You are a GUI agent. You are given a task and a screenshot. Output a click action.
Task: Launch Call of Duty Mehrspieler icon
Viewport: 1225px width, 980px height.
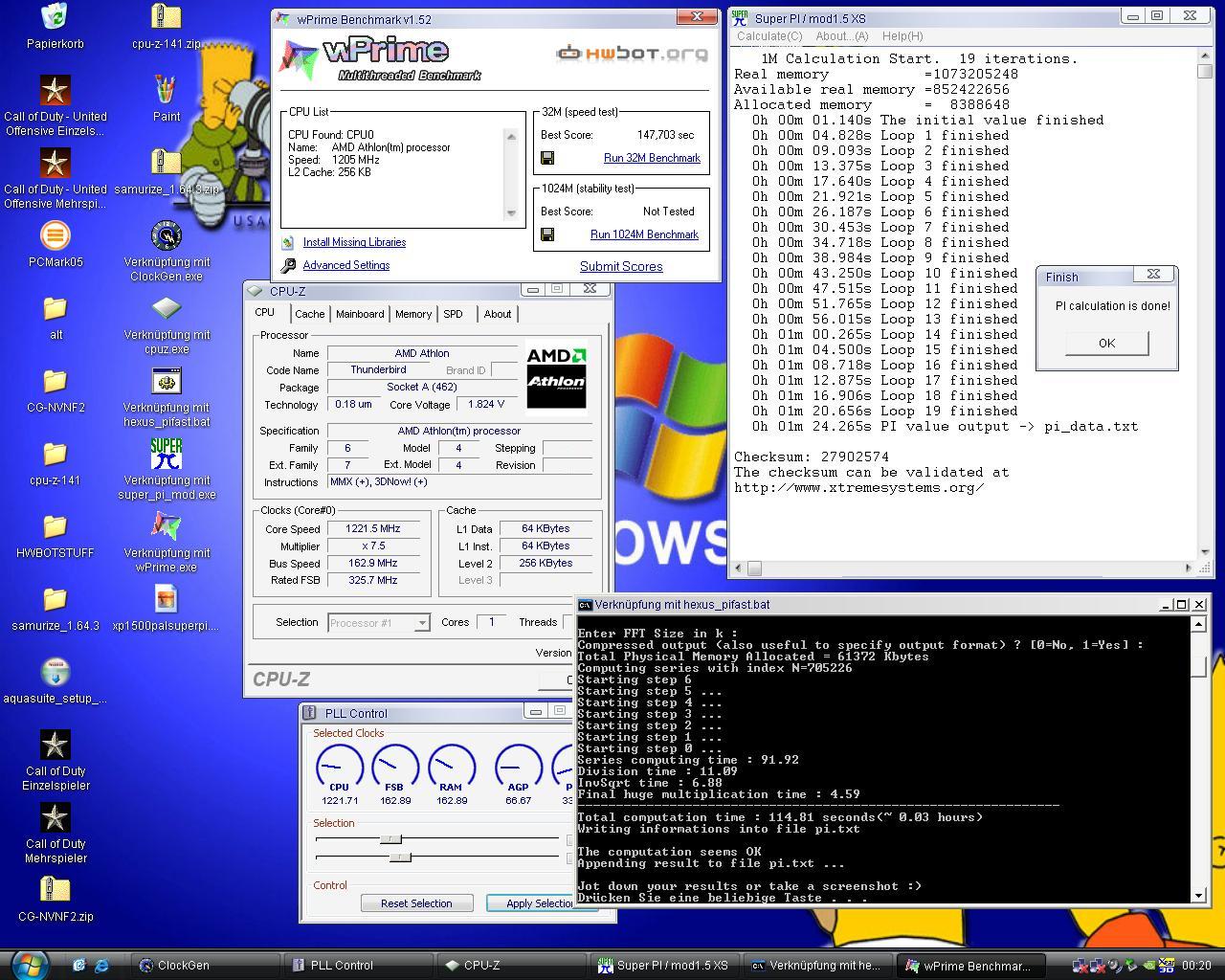coord(55,817)
